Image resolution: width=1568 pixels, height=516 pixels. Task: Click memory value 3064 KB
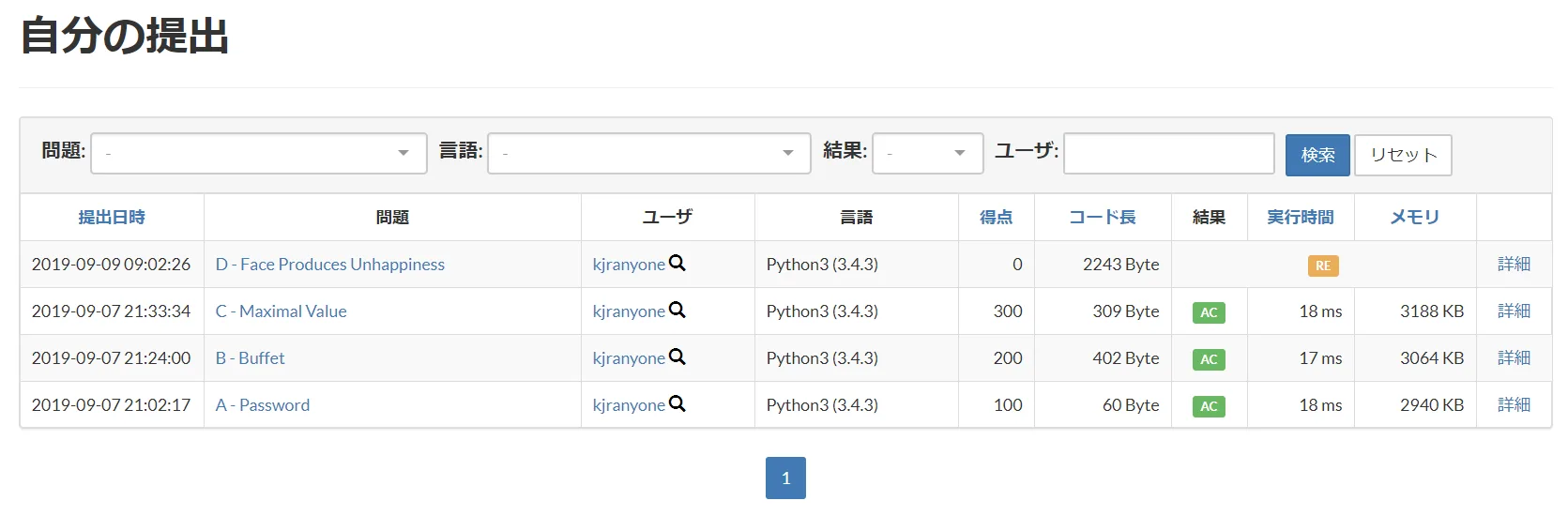point(1432,358)
